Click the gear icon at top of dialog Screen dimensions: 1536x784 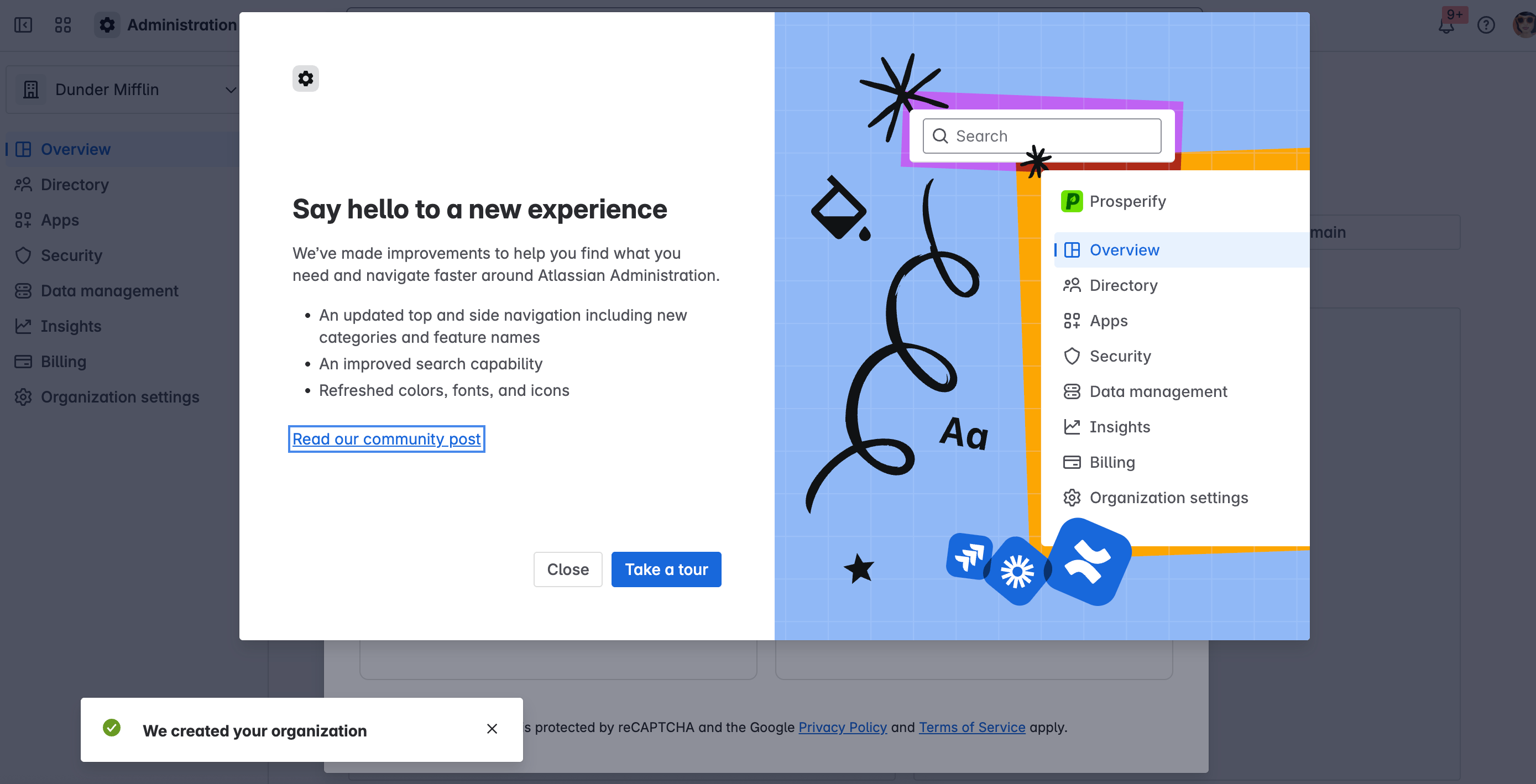click(x=305, y=78)
